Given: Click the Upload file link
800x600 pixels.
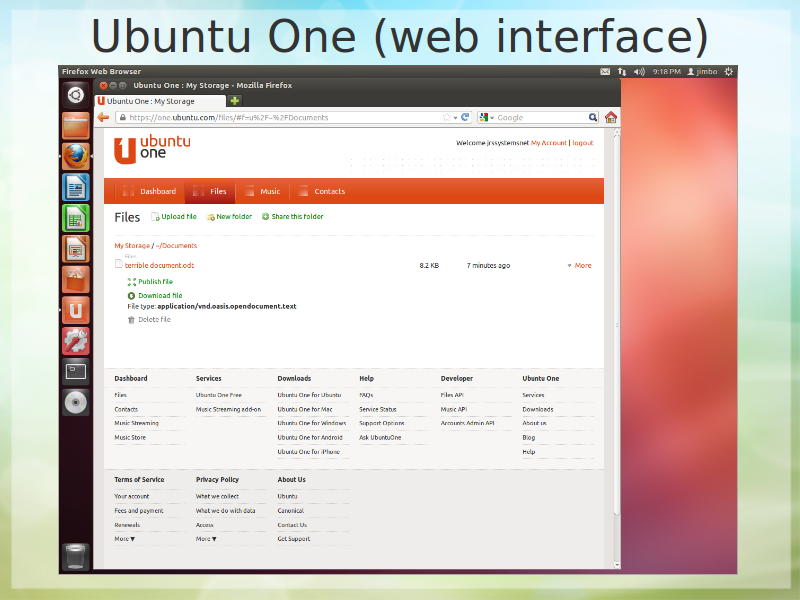Looking at the screenshot, I should [174, 217].
